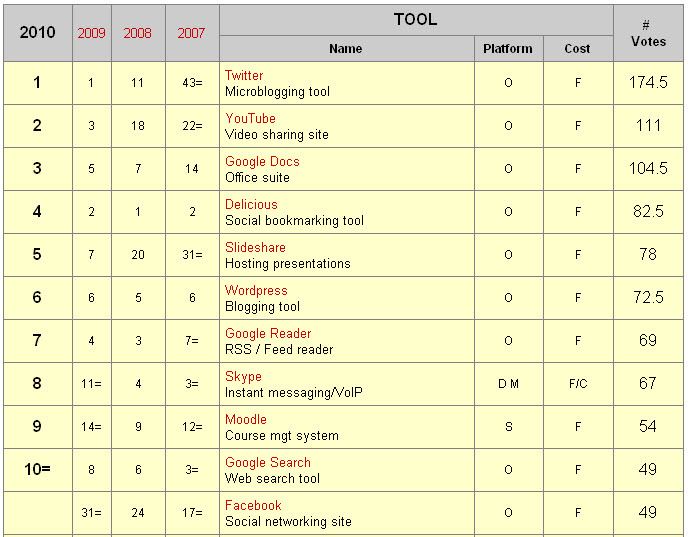
Task: Select the 'Instant messaging/VoIP' description
Action: point(294,392)
